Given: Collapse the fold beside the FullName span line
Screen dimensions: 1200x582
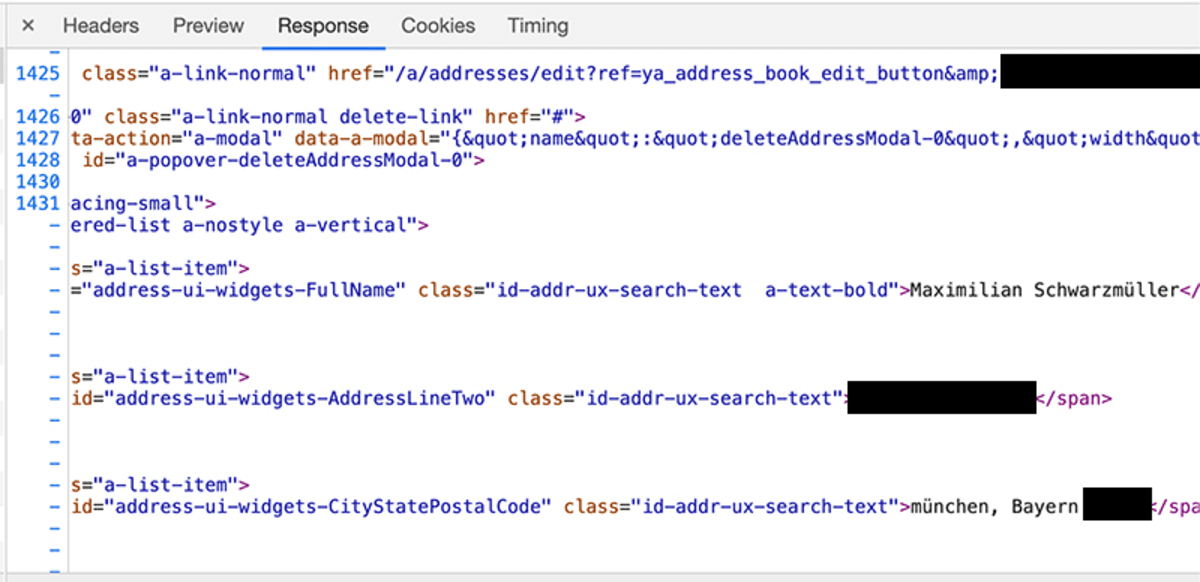Looking at the screenshot, I should click(55, 289).
